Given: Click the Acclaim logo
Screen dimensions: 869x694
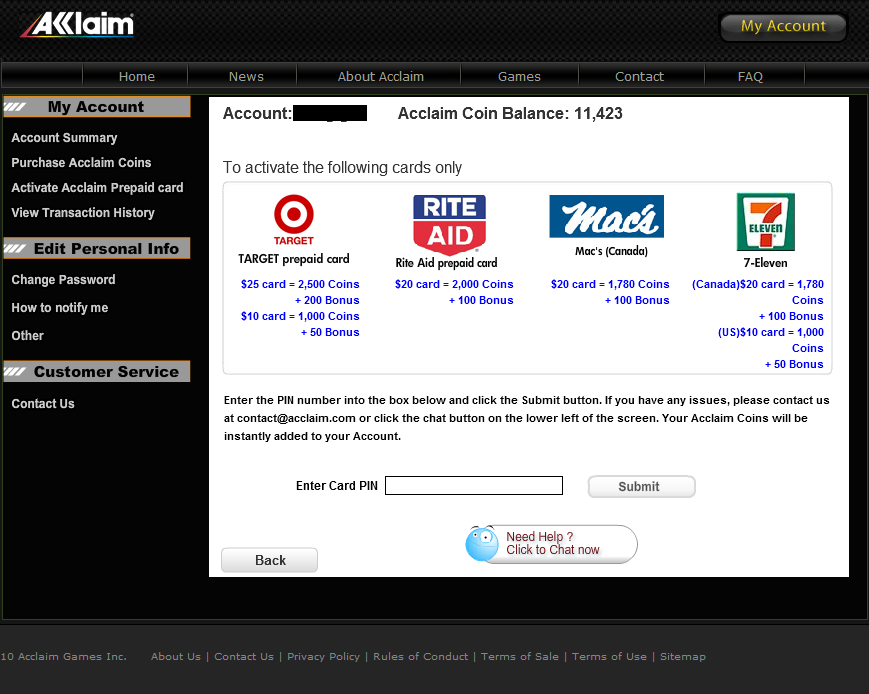Looking at the screenshot, I should (x=78, y=25).
